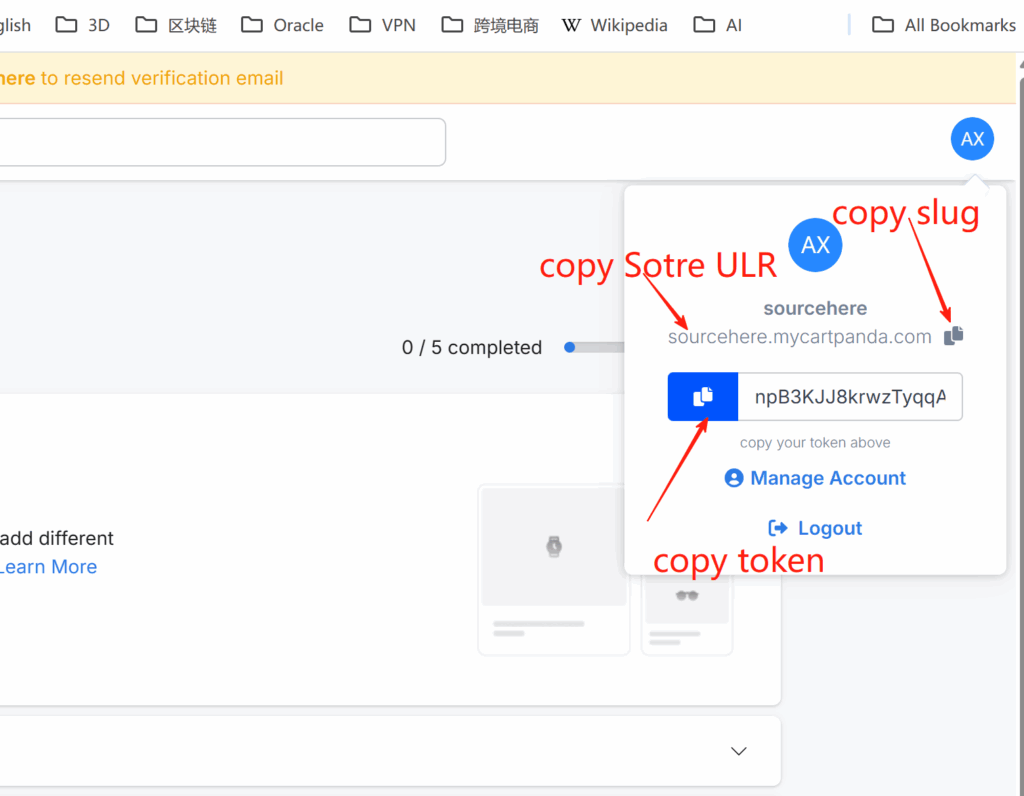
Task: Open the 区块链 bookmarks folder
Action: [x=176, y=25]
